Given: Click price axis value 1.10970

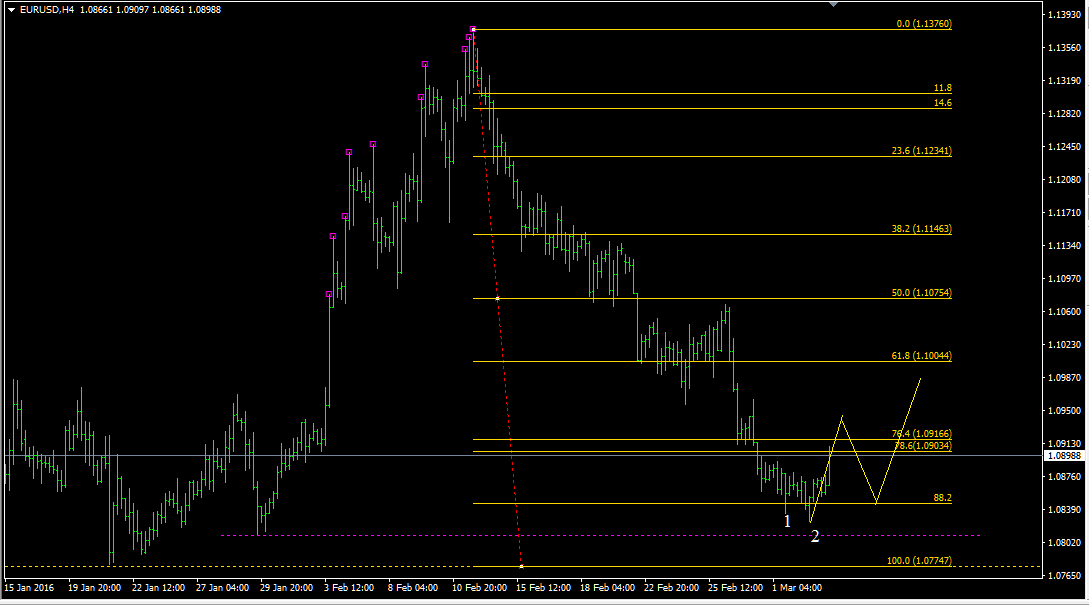Looking at the screenshot, I should 1064,279.
